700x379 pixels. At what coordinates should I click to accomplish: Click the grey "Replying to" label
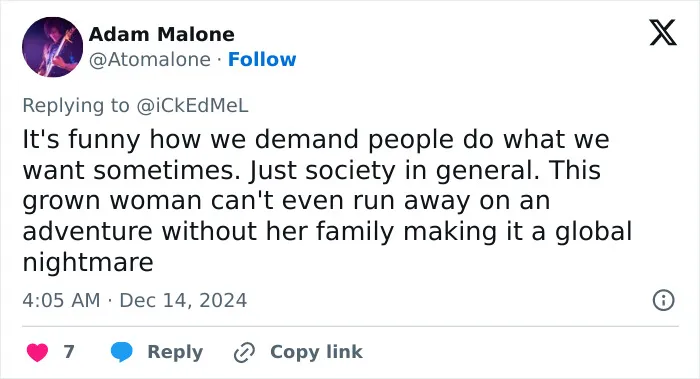[76, 106]
